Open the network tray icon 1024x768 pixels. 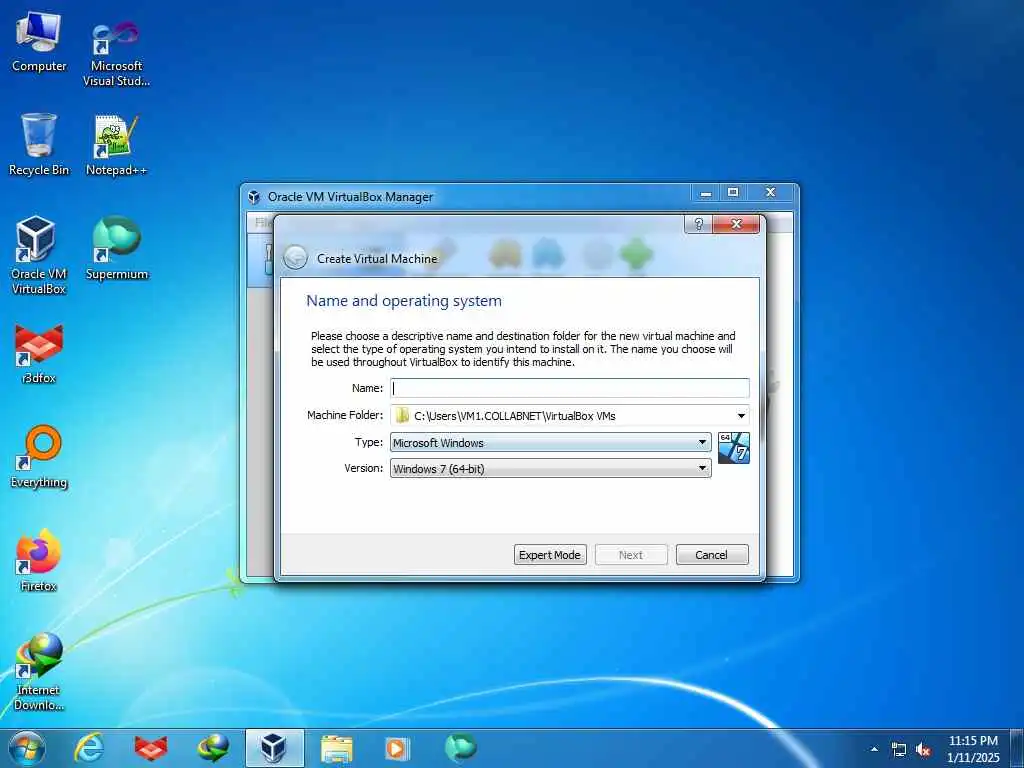pos(899,750)
